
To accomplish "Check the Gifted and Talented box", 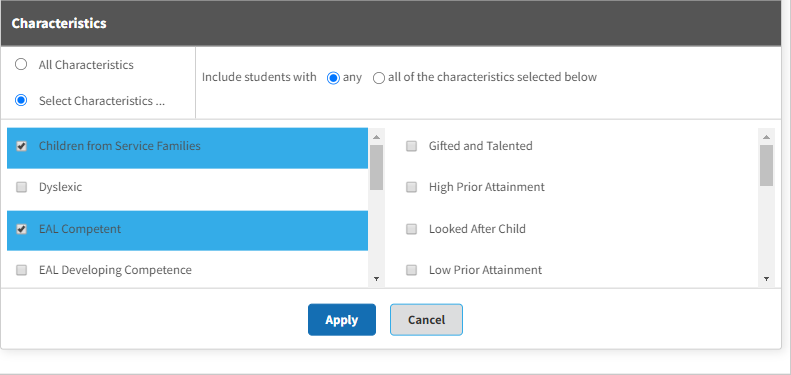I will pos(412,146).
